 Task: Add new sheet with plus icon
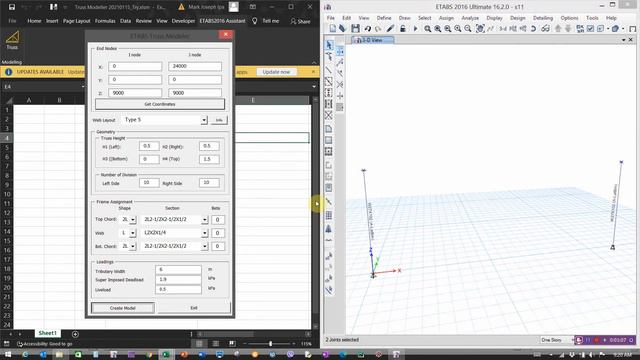tap(75, 334)
